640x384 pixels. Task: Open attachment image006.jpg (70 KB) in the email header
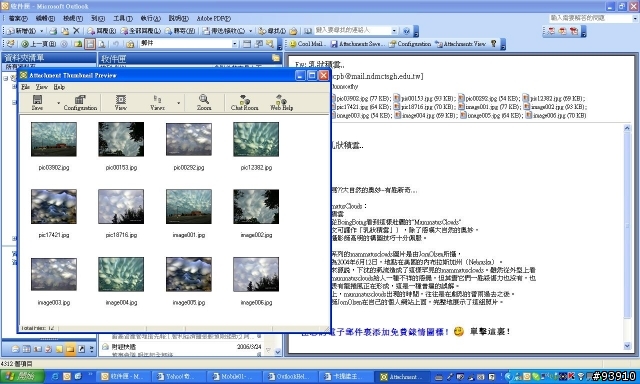click(556, 115)
